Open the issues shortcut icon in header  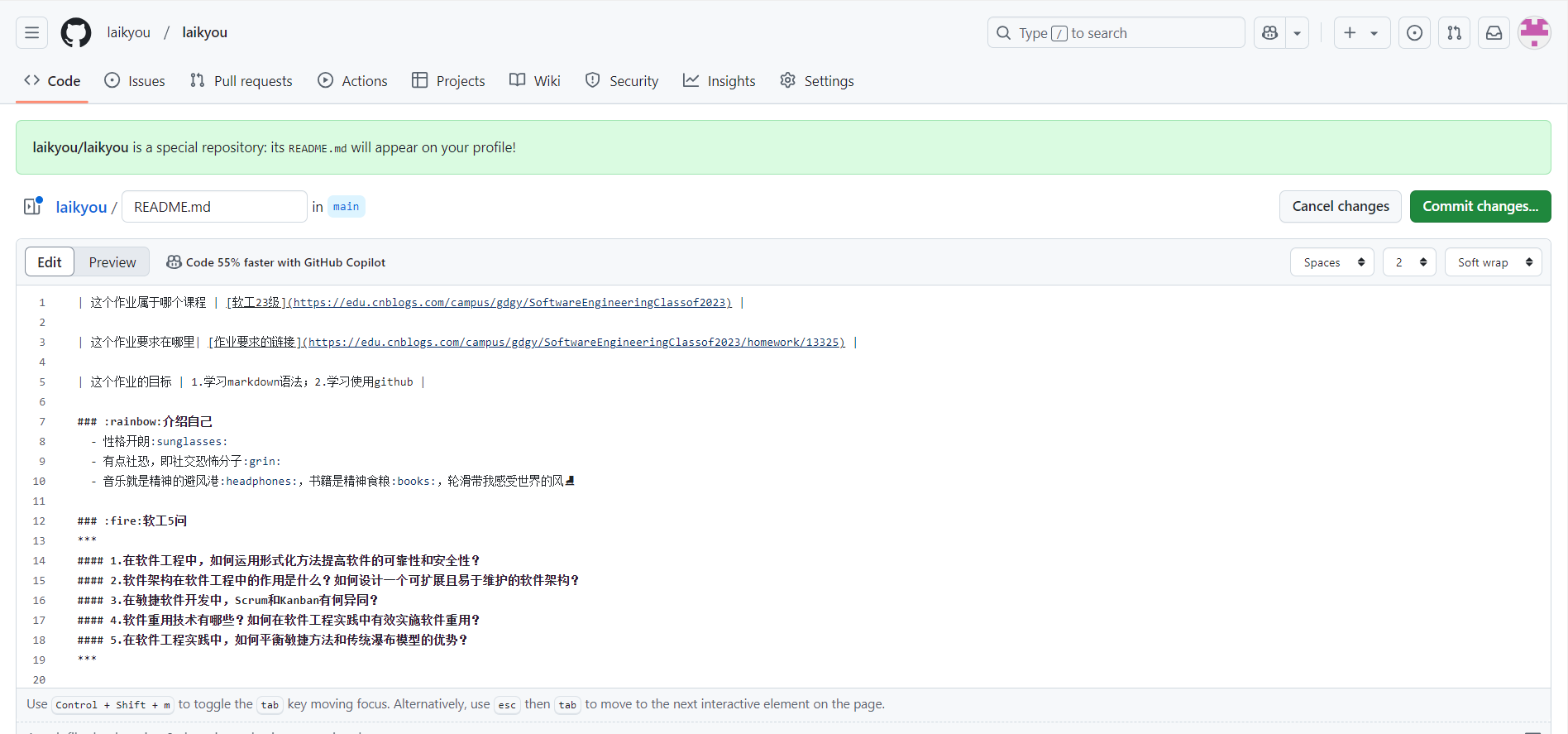coord(1414,33)
